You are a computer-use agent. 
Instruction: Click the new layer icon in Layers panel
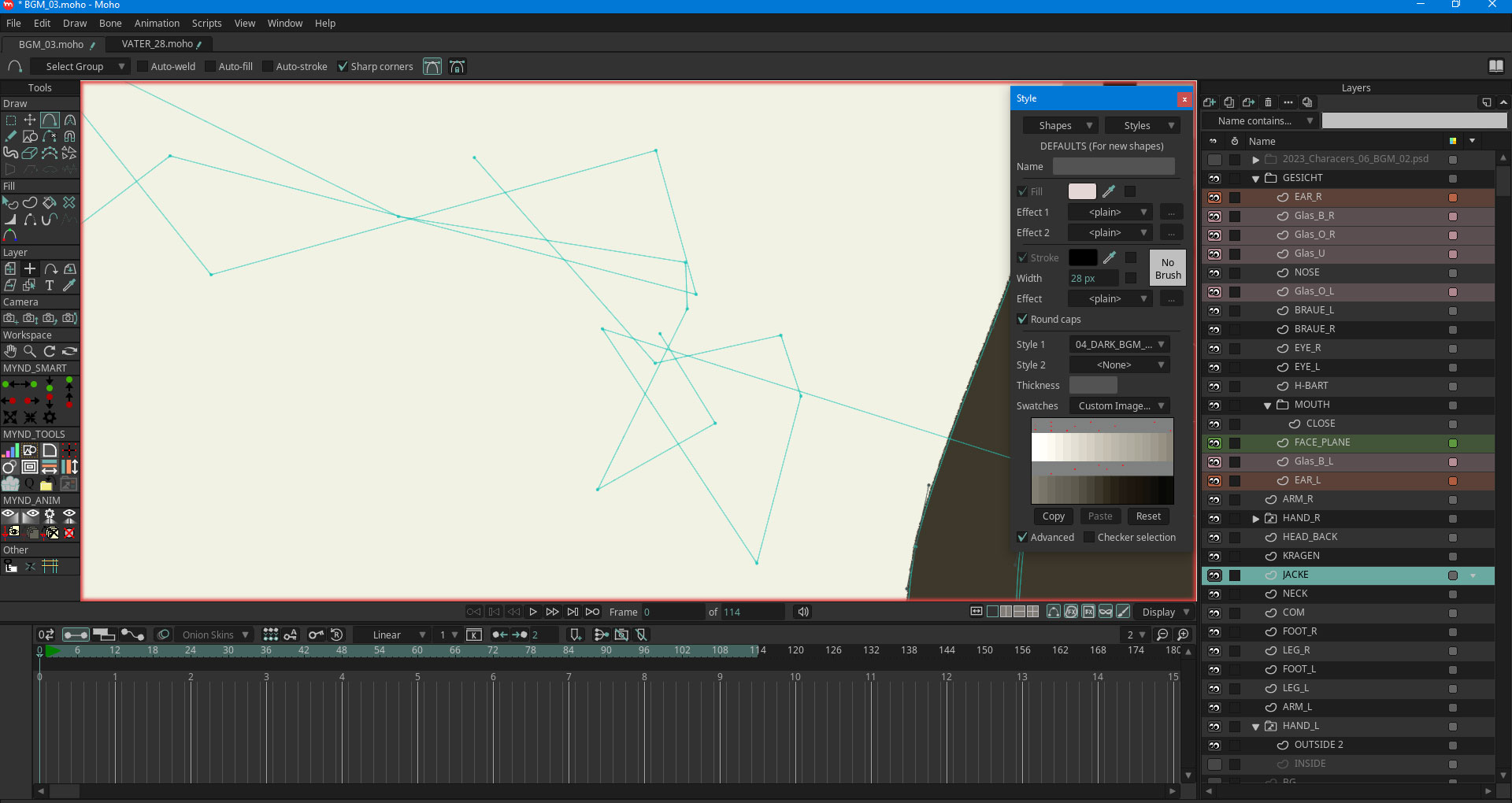[x=1210, y=102]
